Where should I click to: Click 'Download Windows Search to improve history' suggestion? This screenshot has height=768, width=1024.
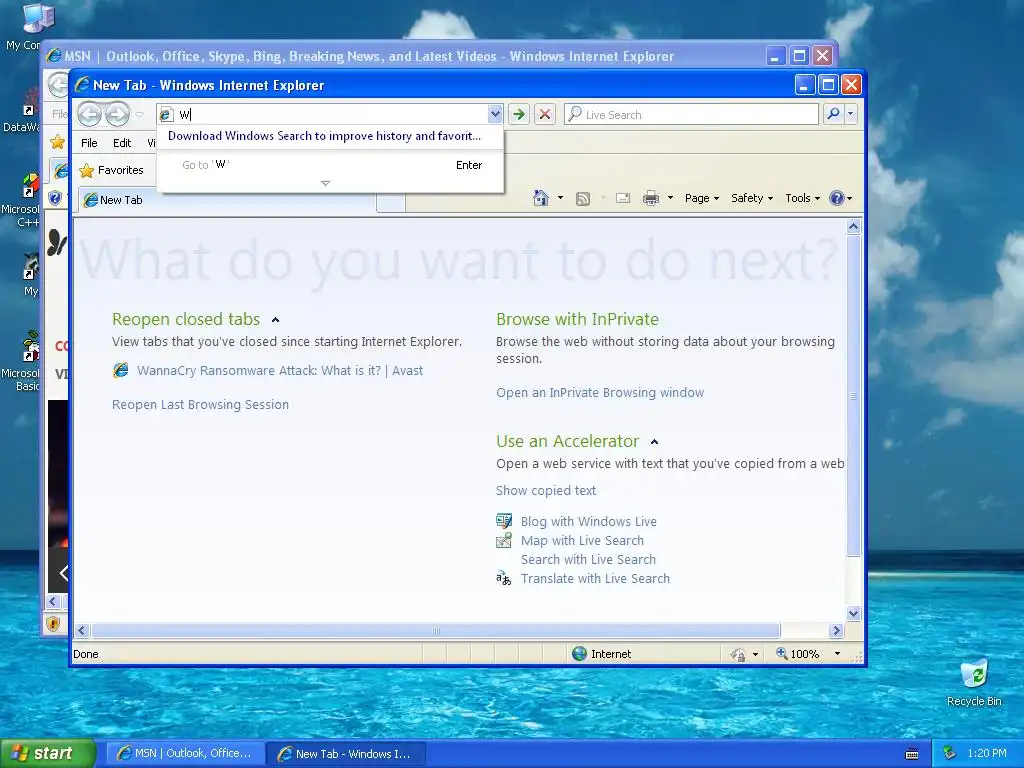pos(325,136)
